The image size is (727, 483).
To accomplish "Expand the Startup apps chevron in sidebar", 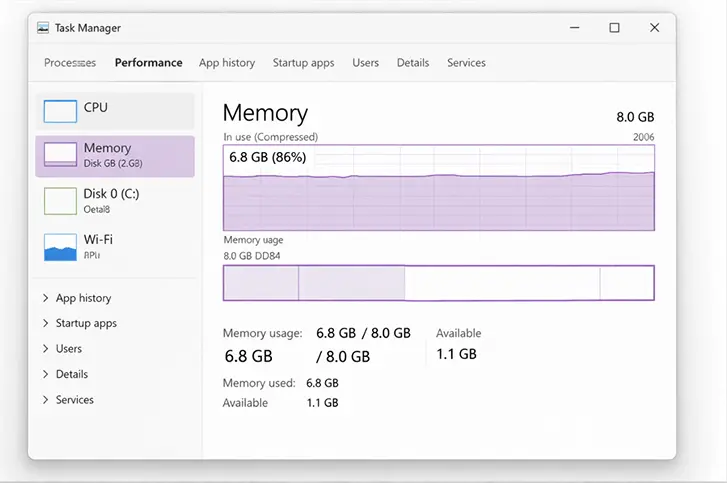I will coord(45,323).
